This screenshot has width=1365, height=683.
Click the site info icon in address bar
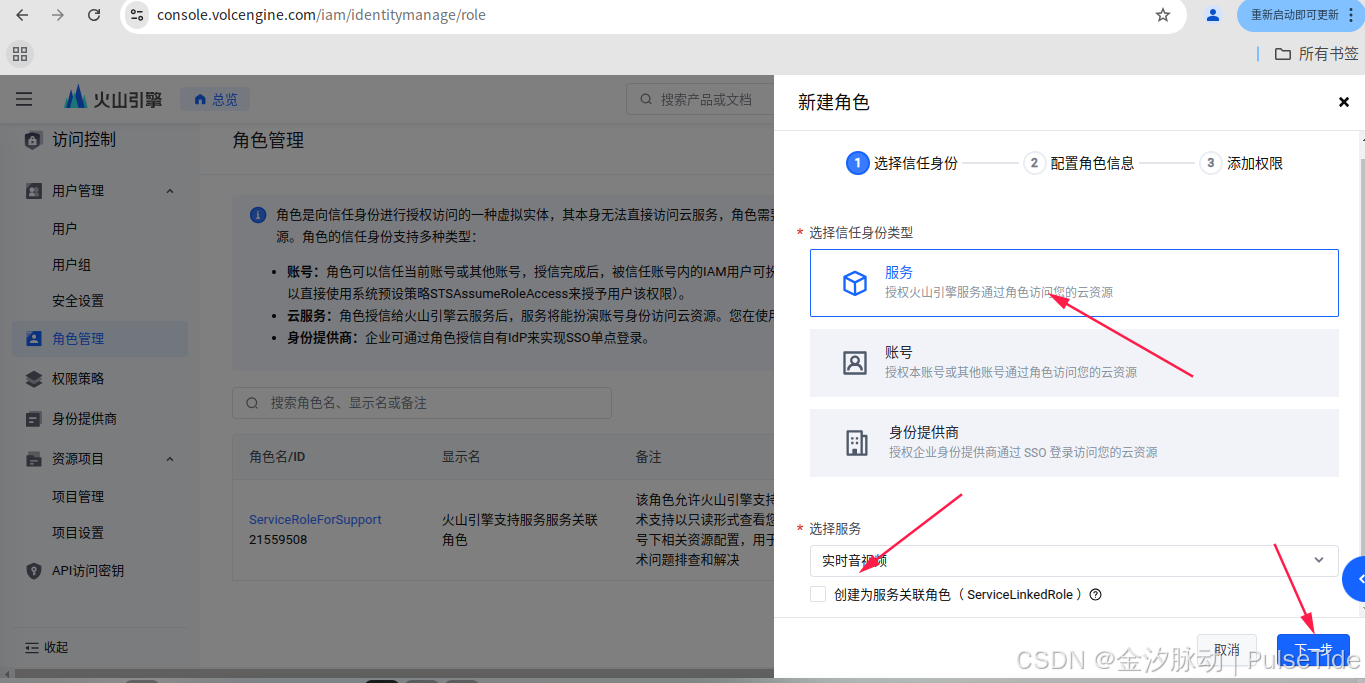tap(137, 15)
